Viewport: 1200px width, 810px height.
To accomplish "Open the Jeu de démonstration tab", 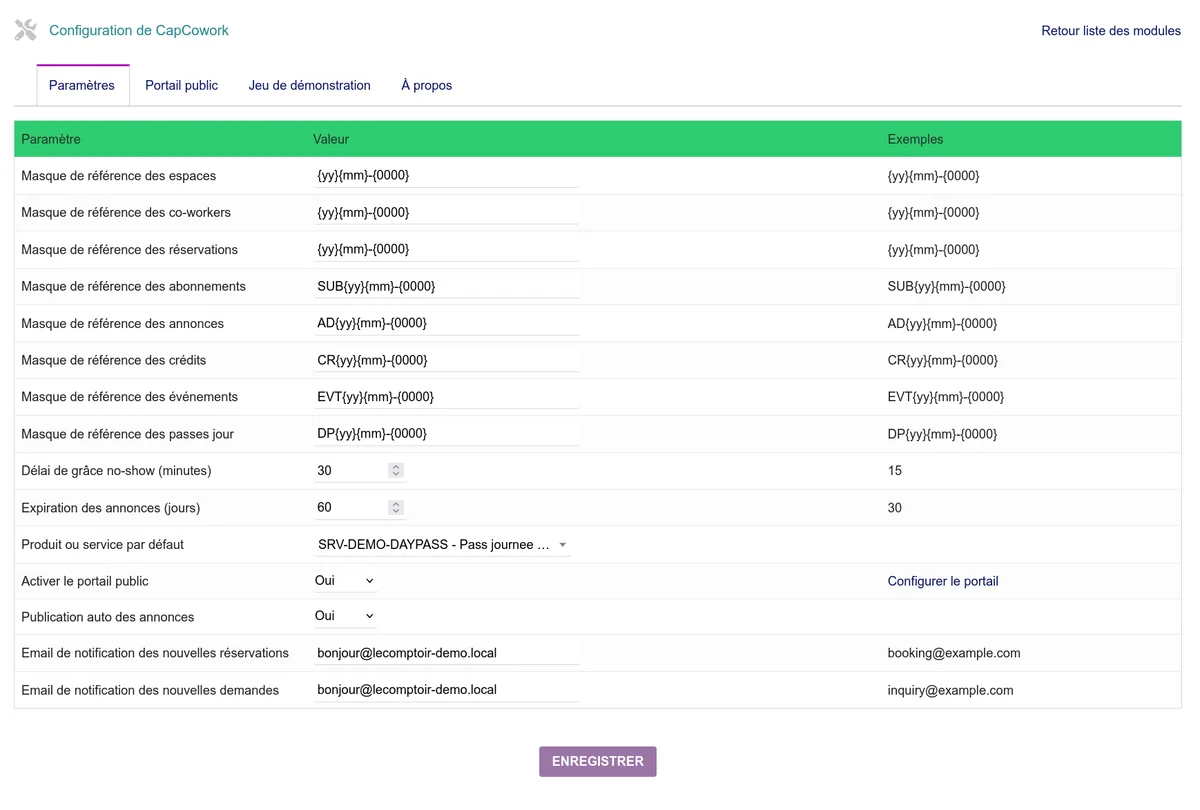I will pos(310,85).
